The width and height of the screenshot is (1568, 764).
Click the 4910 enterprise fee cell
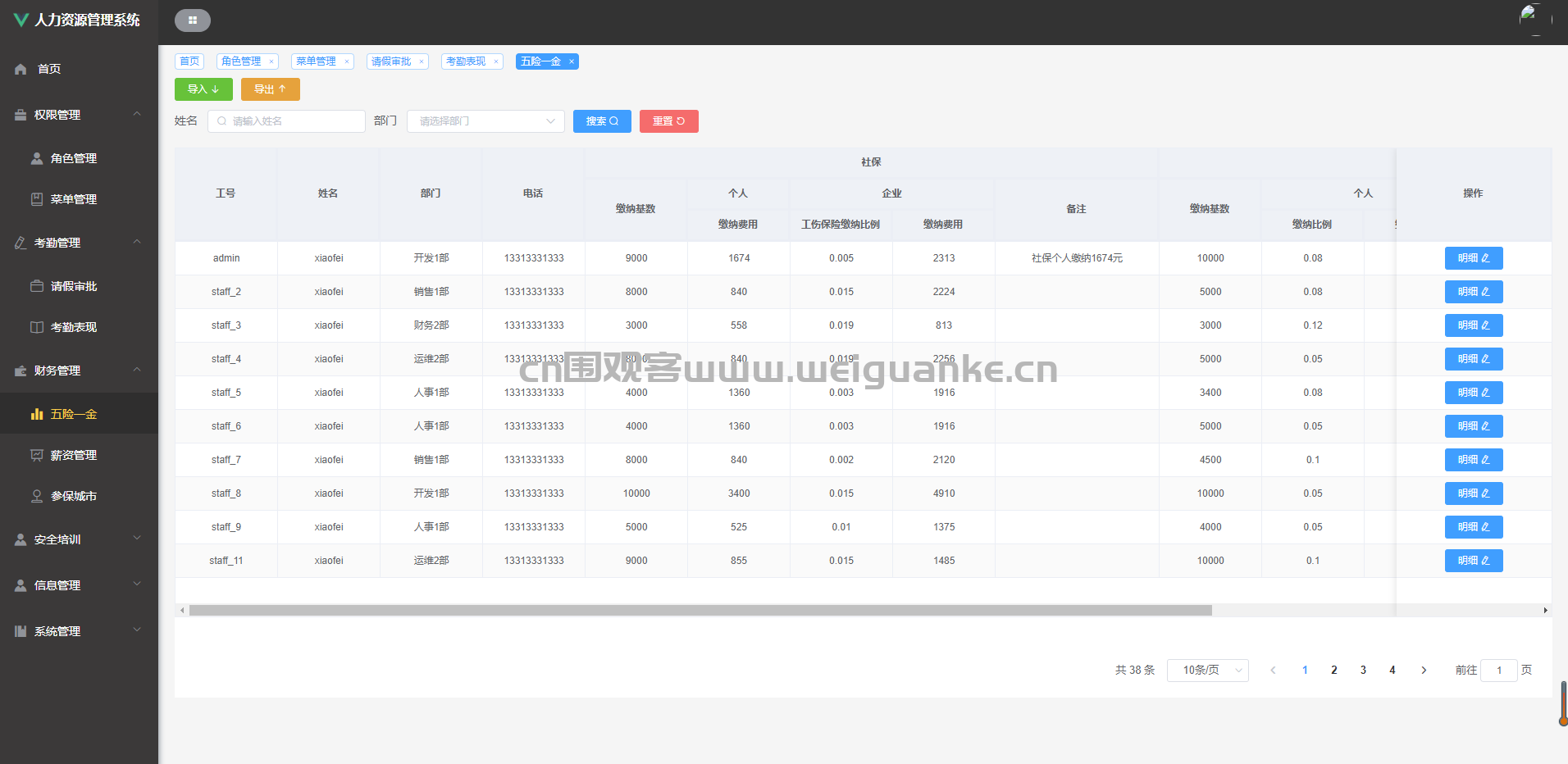(x=944, y=493)
